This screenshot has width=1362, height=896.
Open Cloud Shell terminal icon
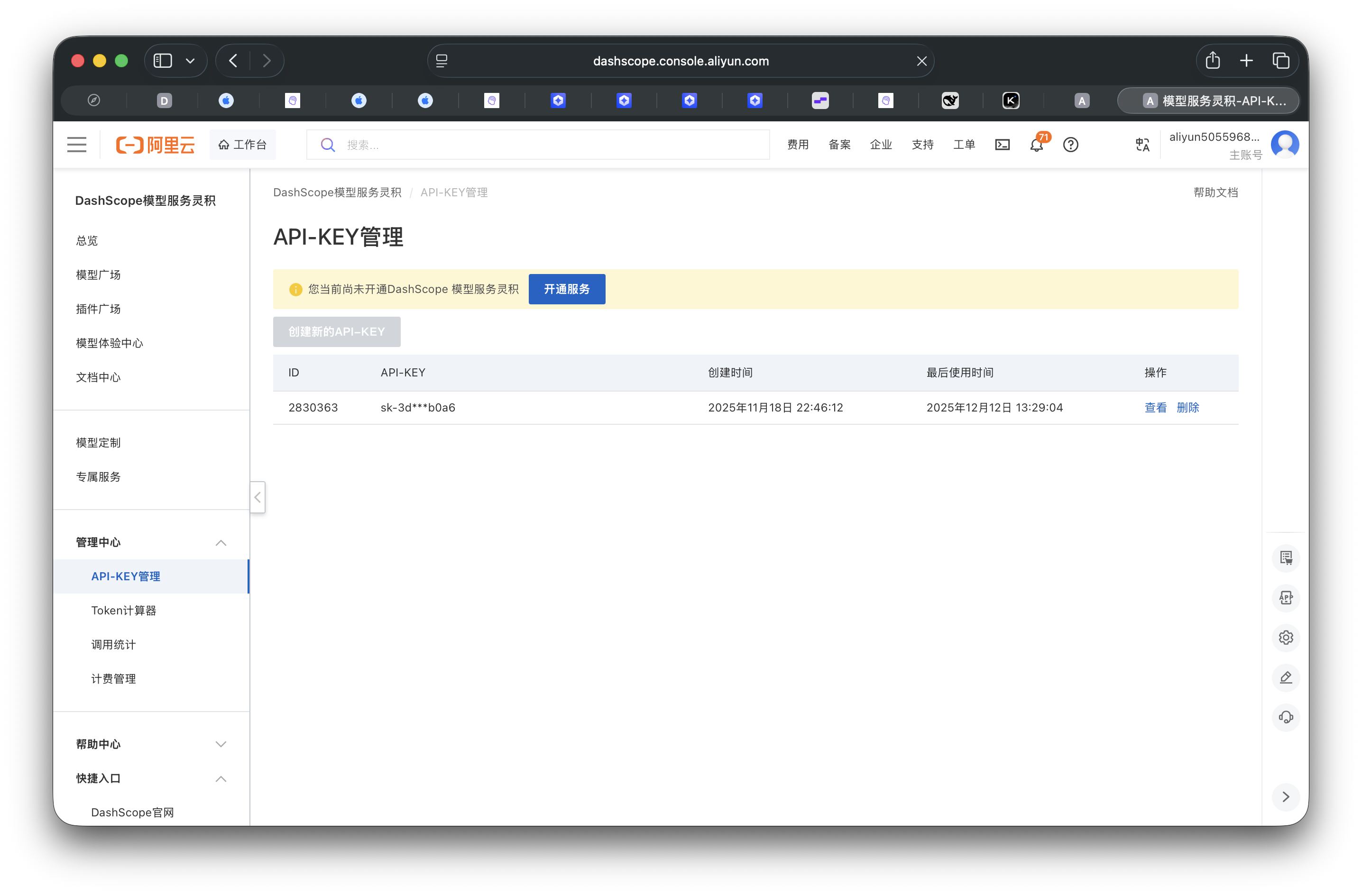1003,144
